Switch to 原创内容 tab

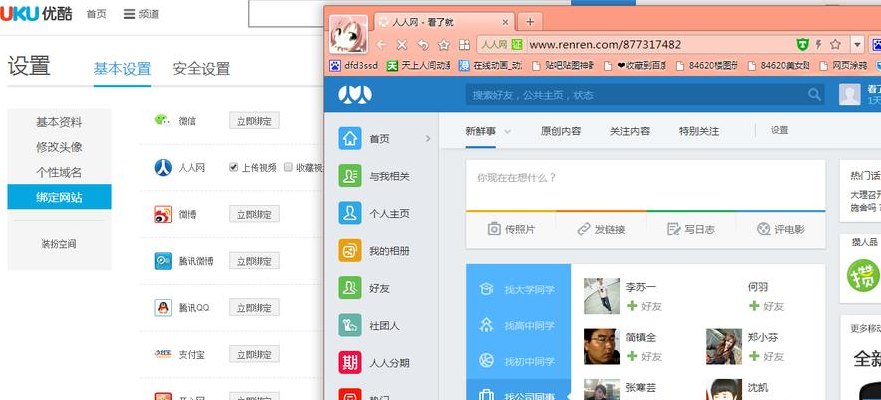click(561, 131)
